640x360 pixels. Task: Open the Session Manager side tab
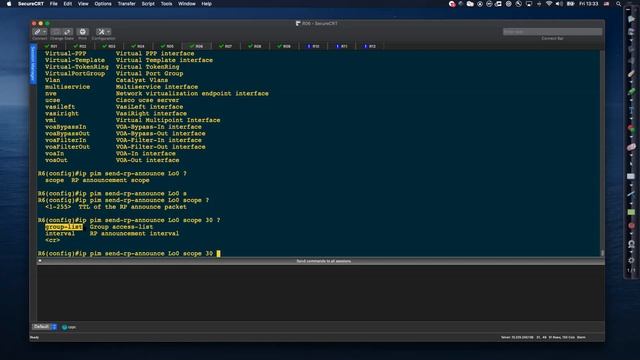33,64
